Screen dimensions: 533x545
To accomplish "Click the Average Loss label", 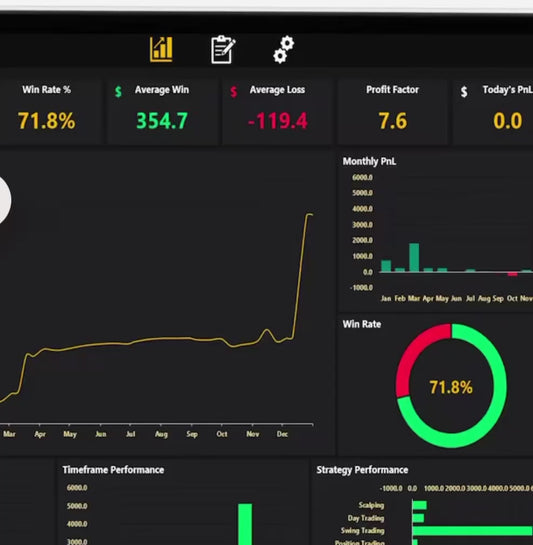I will tap(277, 90).
